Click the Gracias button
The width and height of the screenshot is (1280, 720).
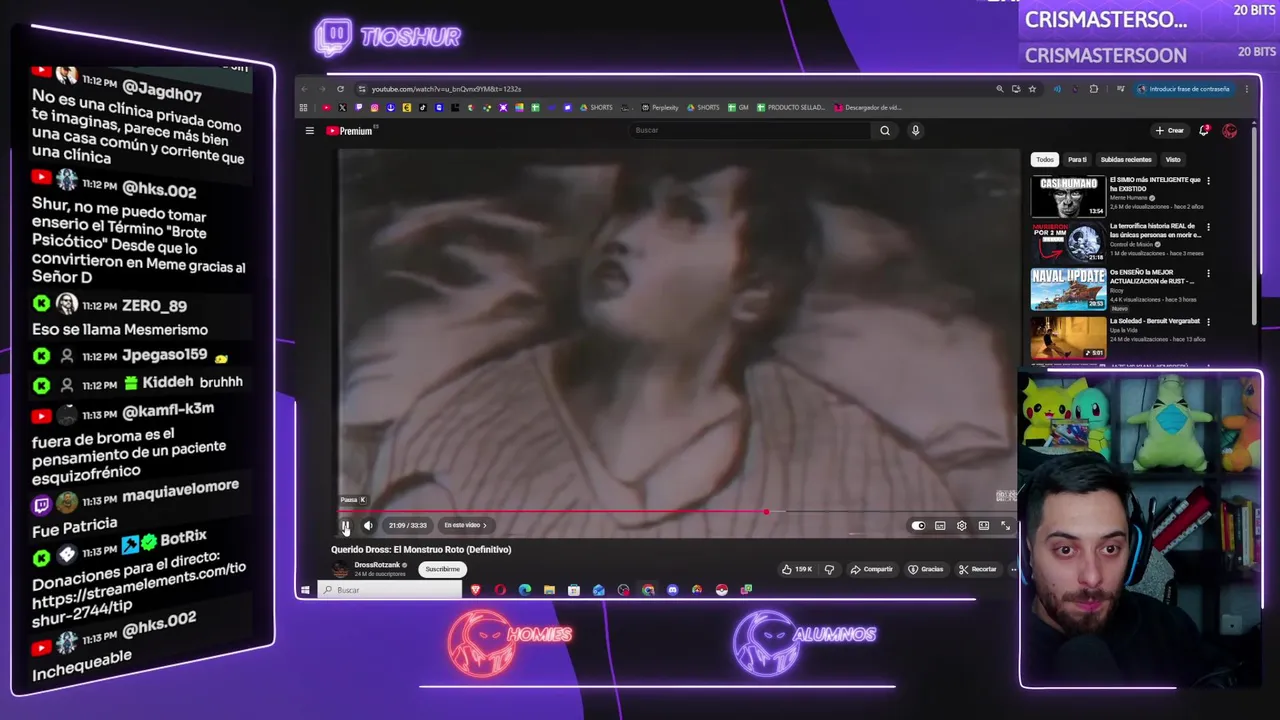(x=926, y=569)
